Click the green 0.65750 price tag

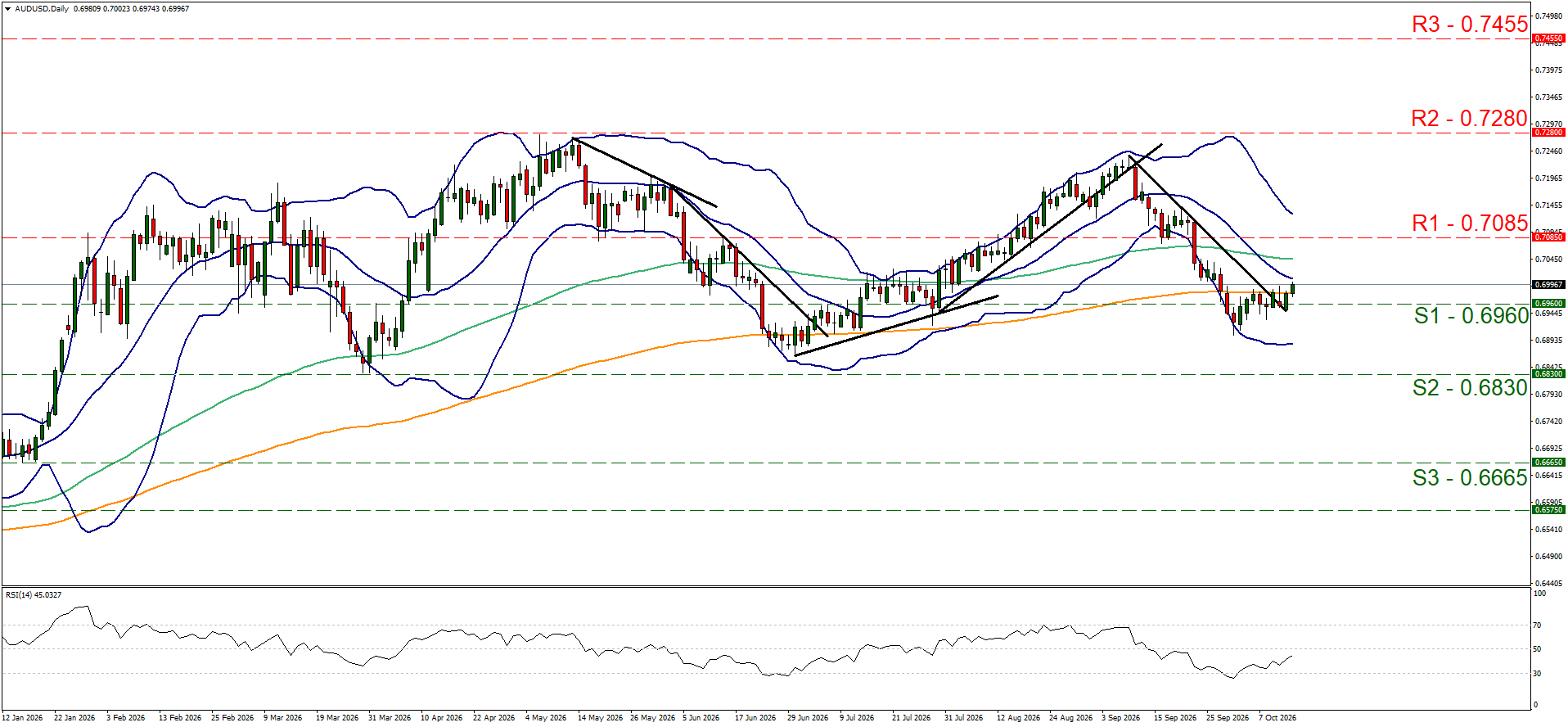click(x=1548, y=510)
